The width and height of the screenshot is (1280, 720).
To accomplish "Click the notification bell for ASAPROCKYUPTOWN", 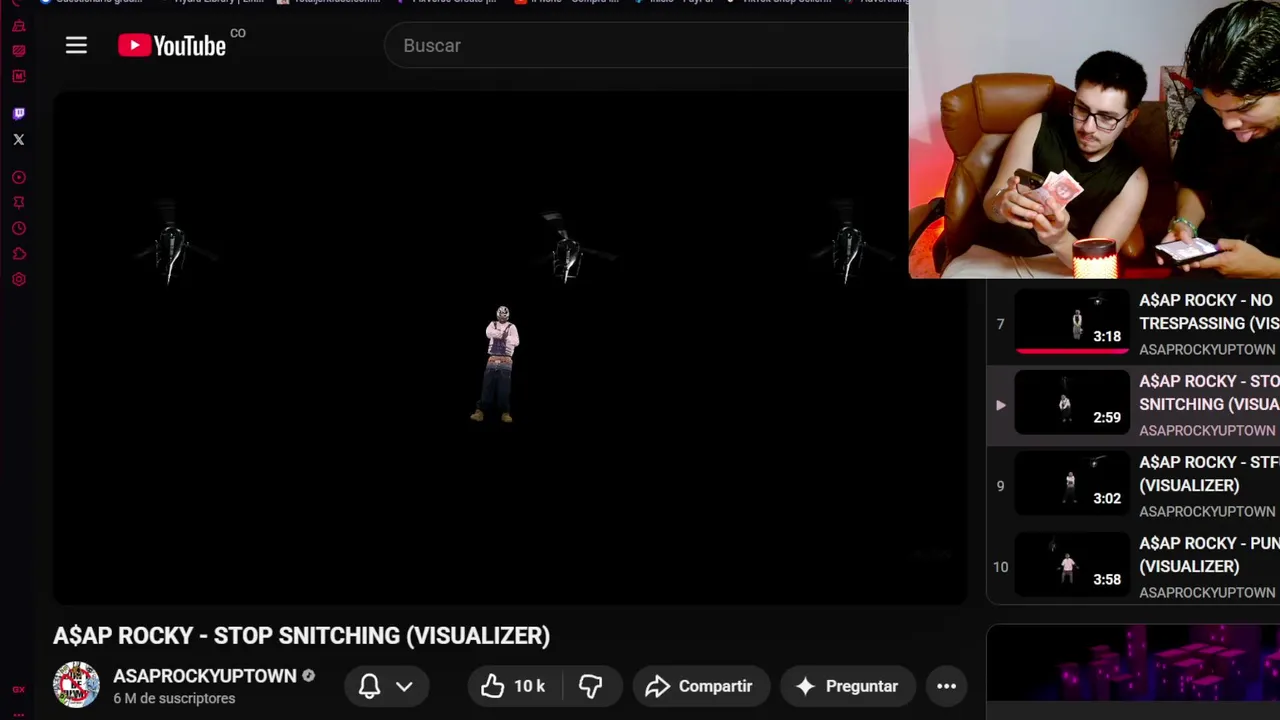I will click(369, 686).
